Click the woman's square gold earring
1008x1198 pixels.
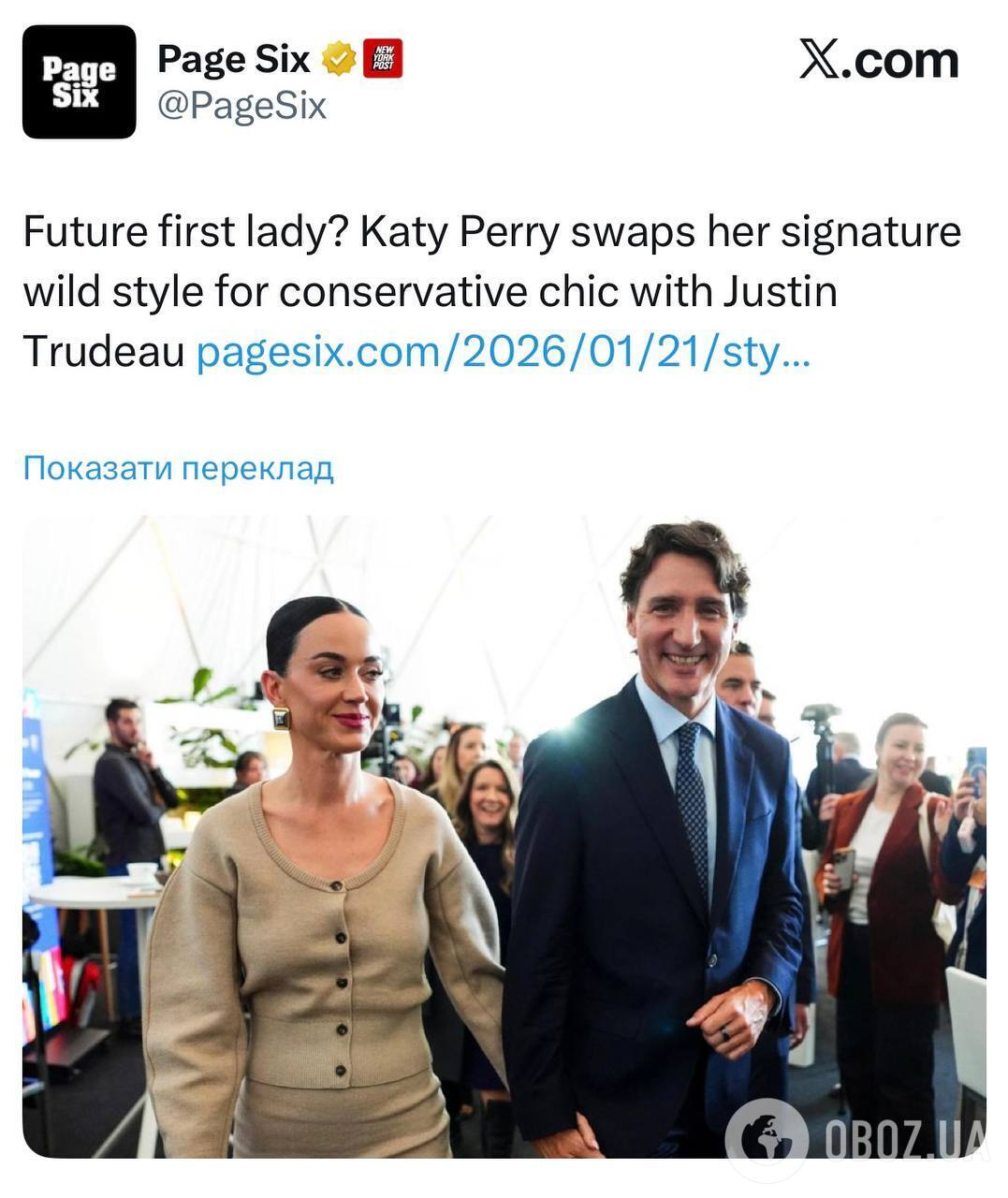(281, 719)
